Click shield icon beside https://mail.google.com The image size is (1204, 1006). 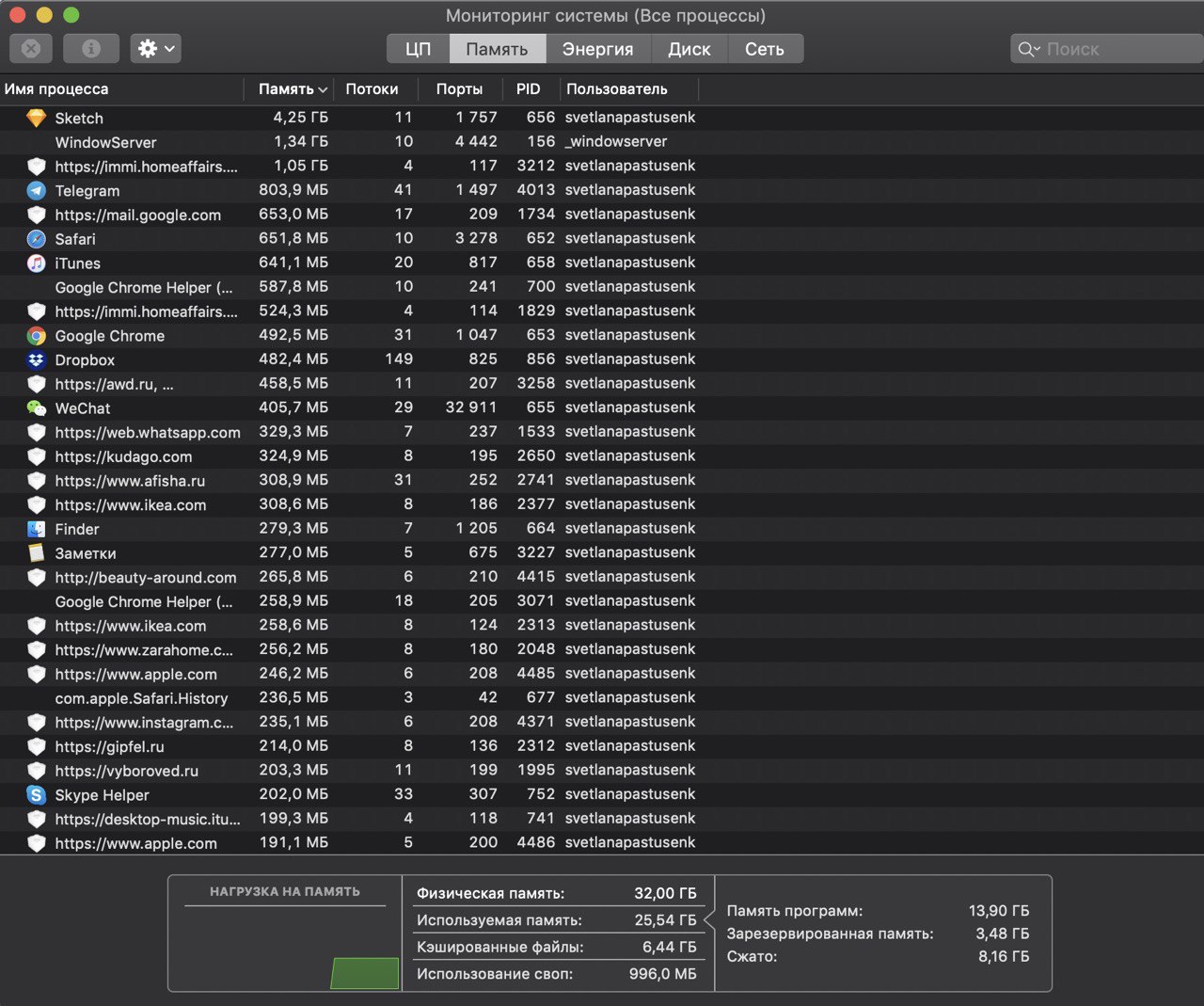point(36,215)
